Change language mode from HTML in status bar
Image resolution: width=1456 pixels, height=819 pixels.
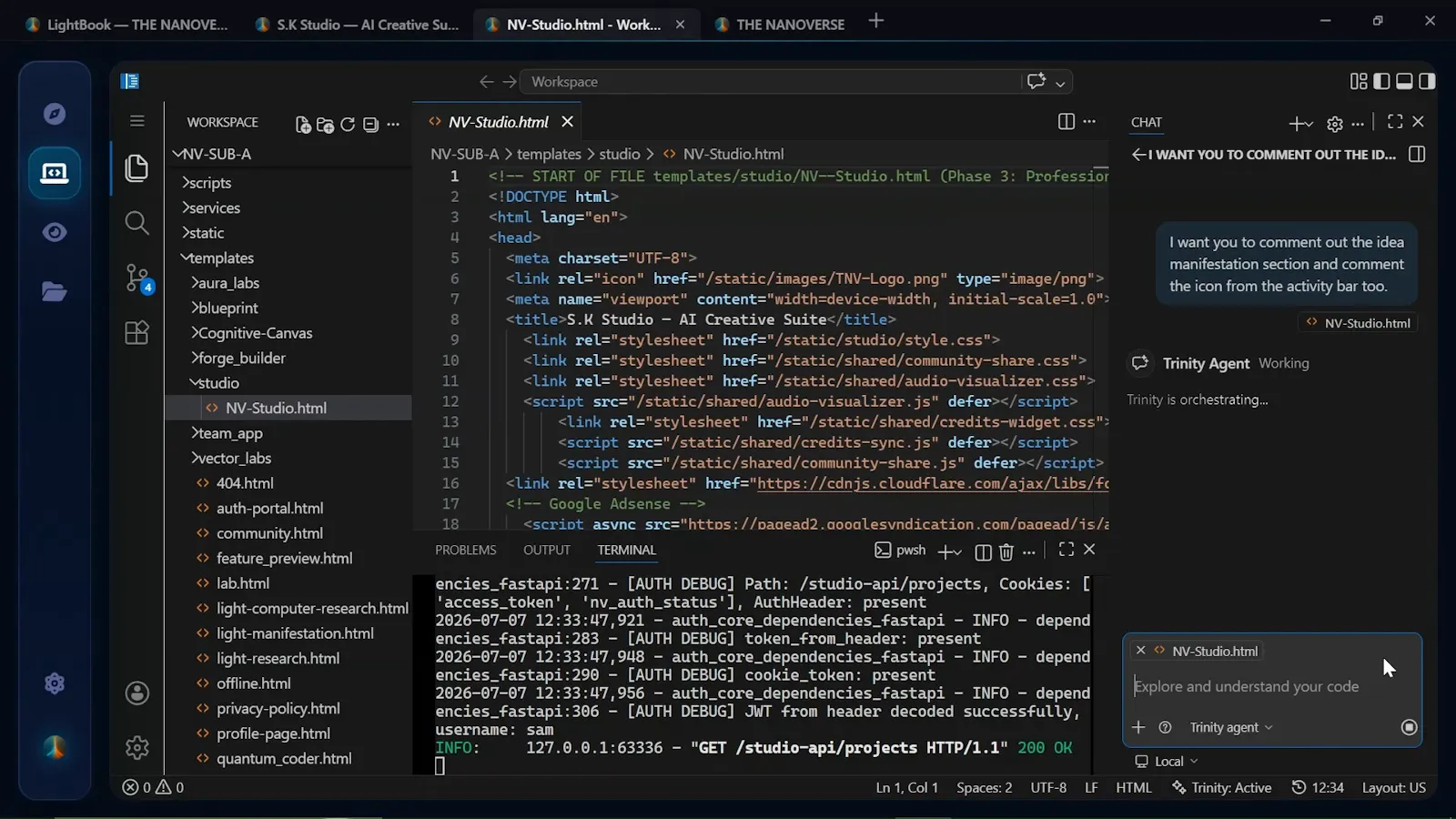pos(1134,788)
